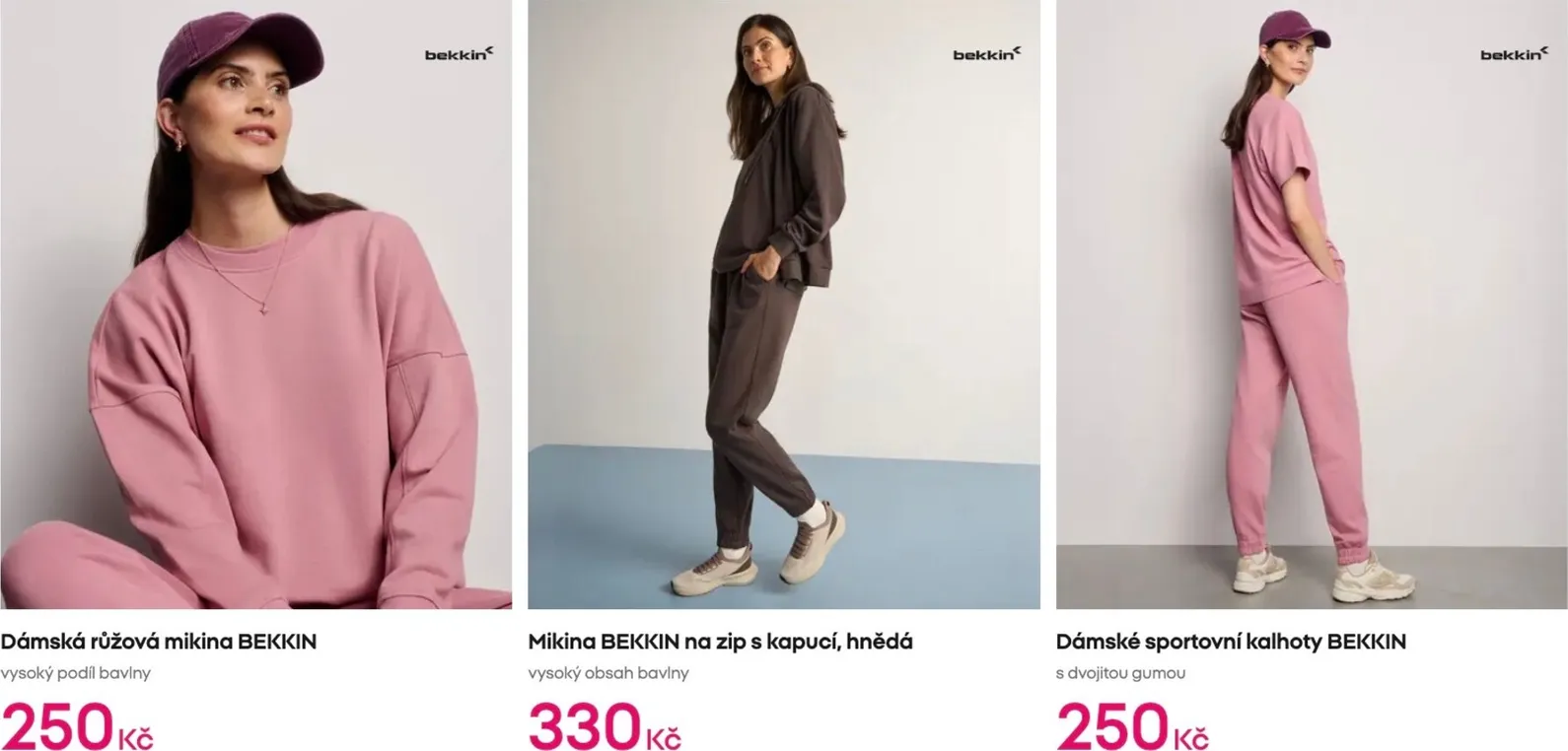Click the 250 Kč price under the pink sweatshirt

coord(77,726)
